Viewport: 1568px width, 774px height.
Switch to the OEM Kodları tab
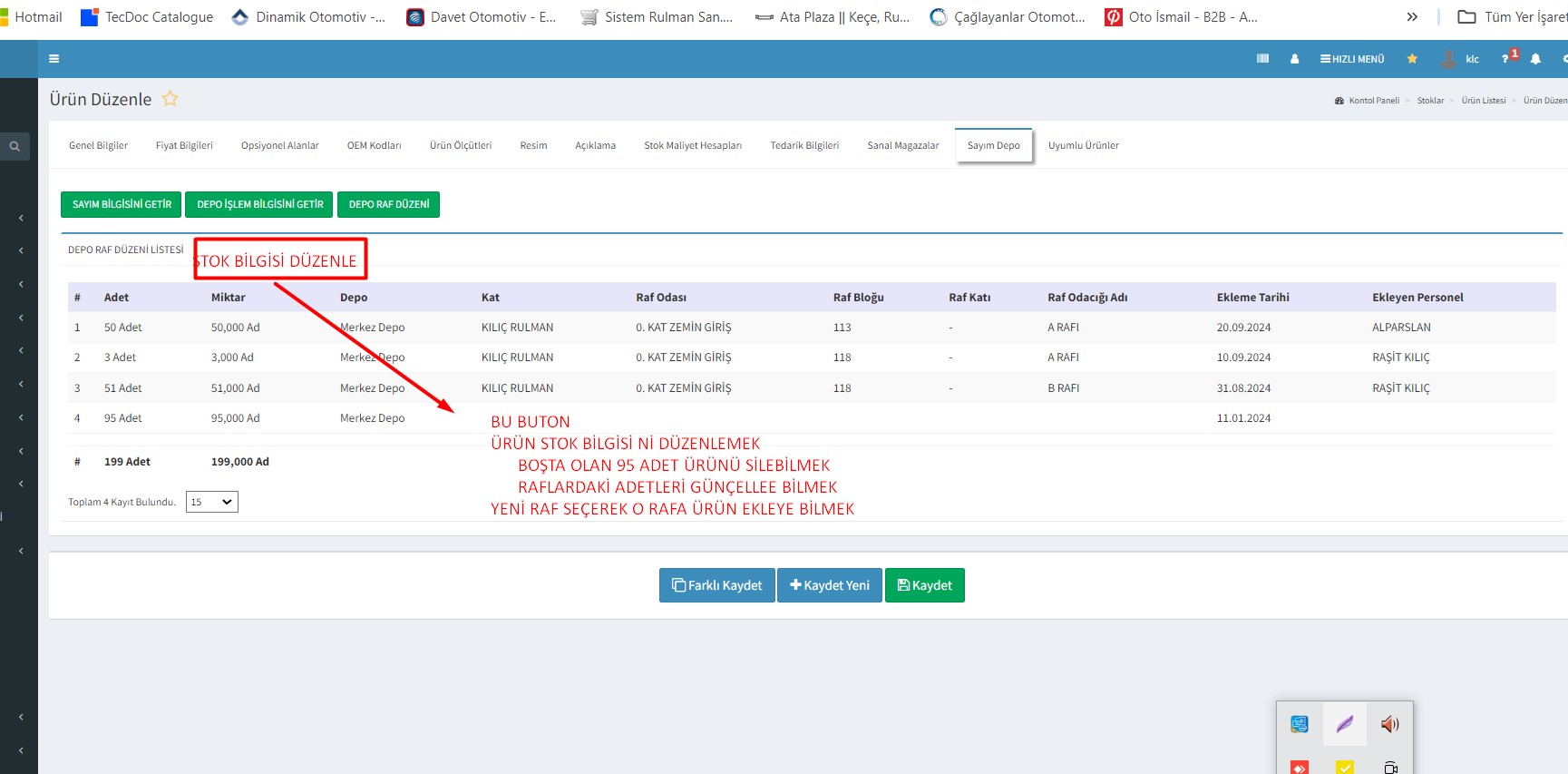pos(374,145)
